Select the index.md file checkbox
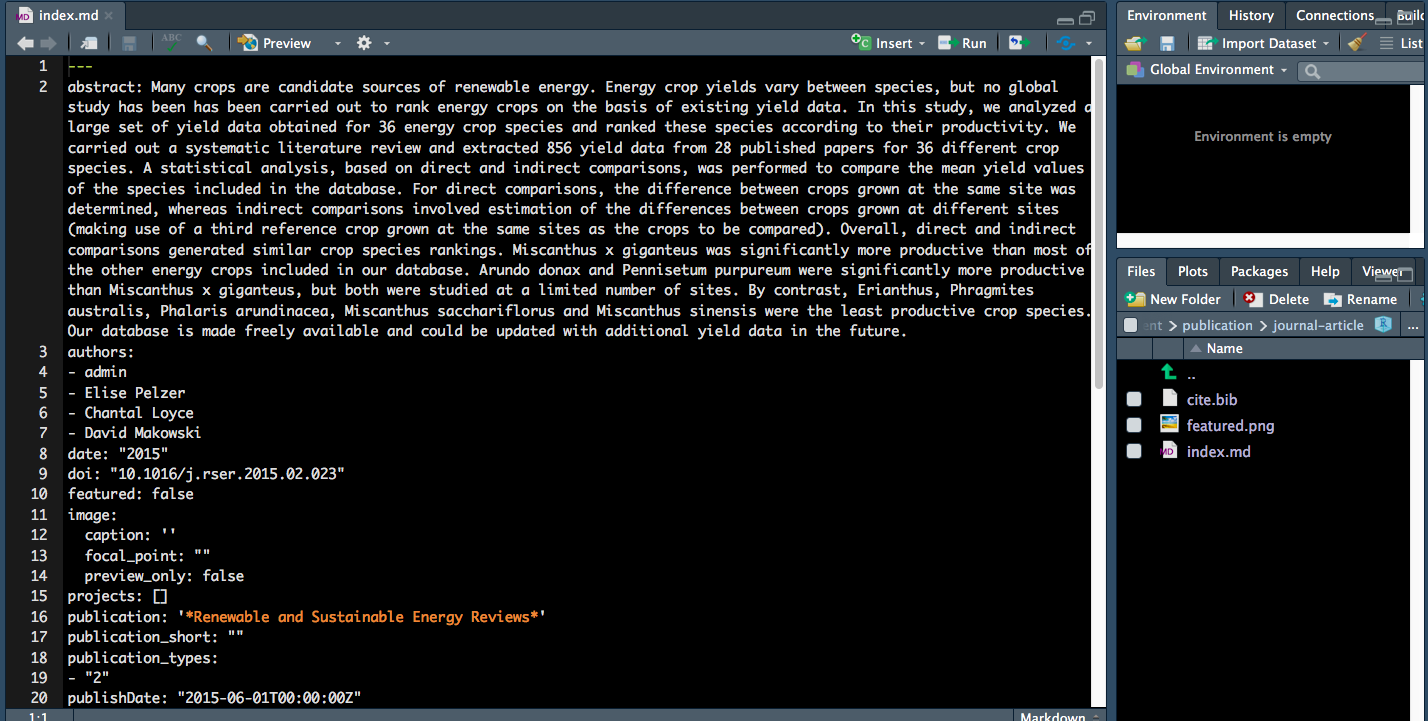1428x721 pixels. pyautogui.click(x=1133, y=451)
